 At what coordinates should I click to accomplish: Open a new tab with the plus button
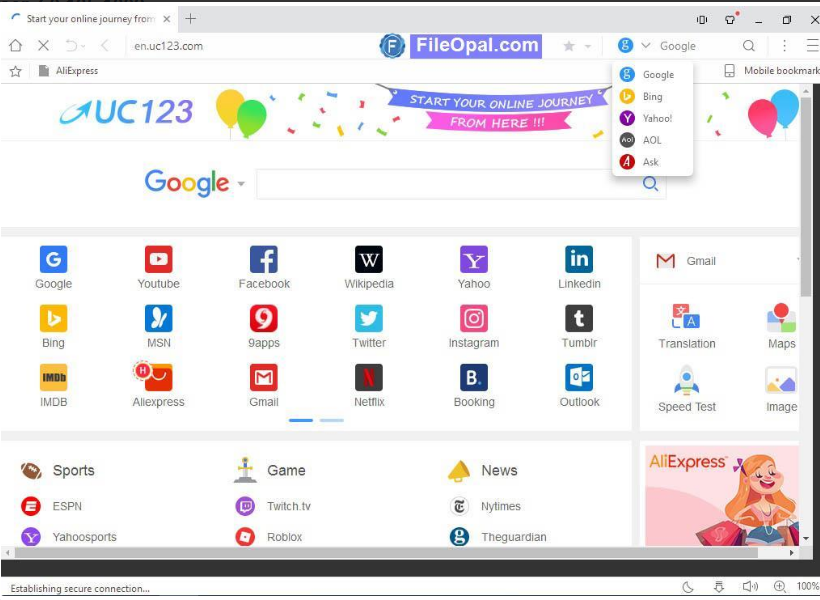[190, 19]
